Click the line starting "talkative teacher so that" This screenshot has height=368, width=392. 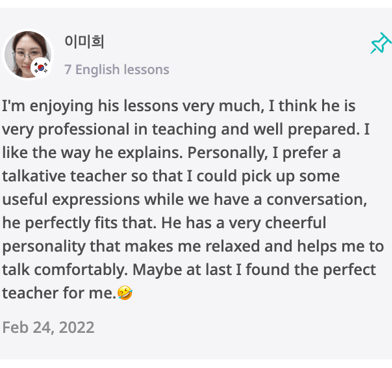(x=171, y=176)
